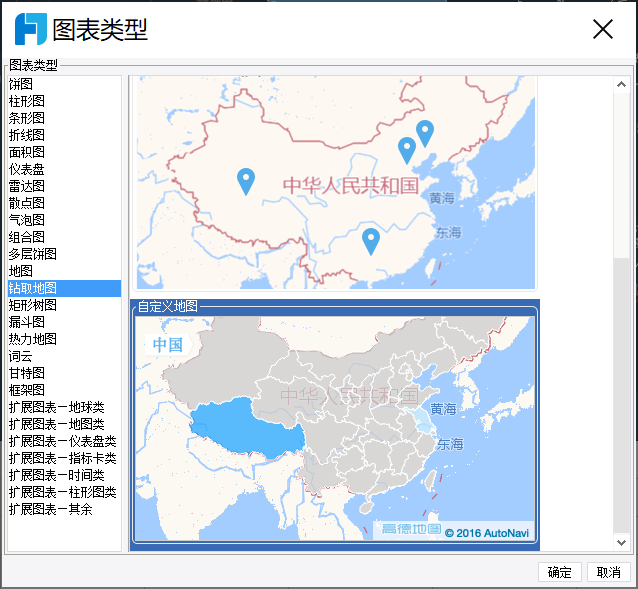Viewport: 638px width, 589px height.
Task: Choose 热力地图 from the list
Action: (x=64, y=339)
